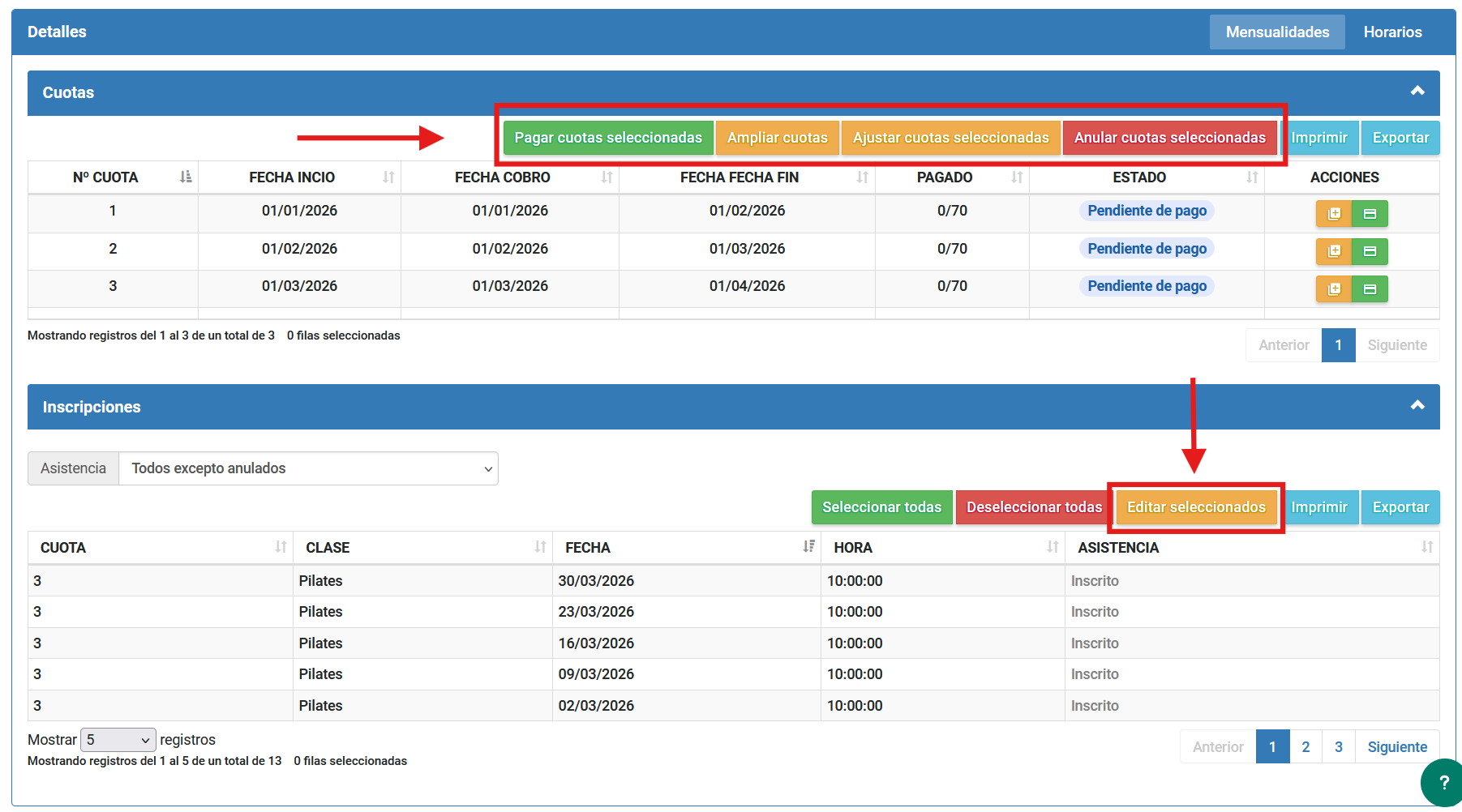
Task: Open the round help question mark icon
Action: 1443,782
